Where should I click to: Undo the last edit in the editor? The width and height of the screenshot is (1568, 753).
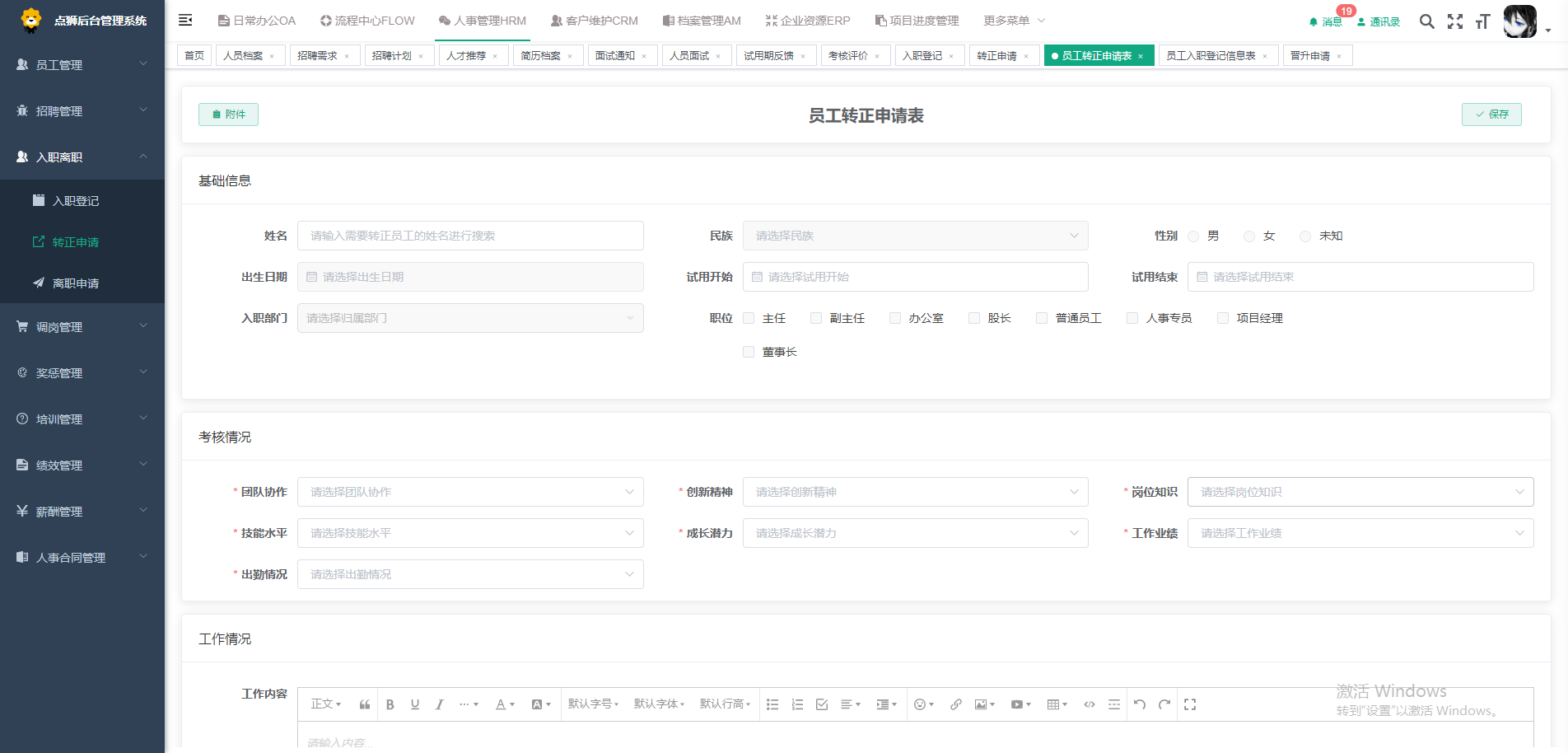(1140, 704)
